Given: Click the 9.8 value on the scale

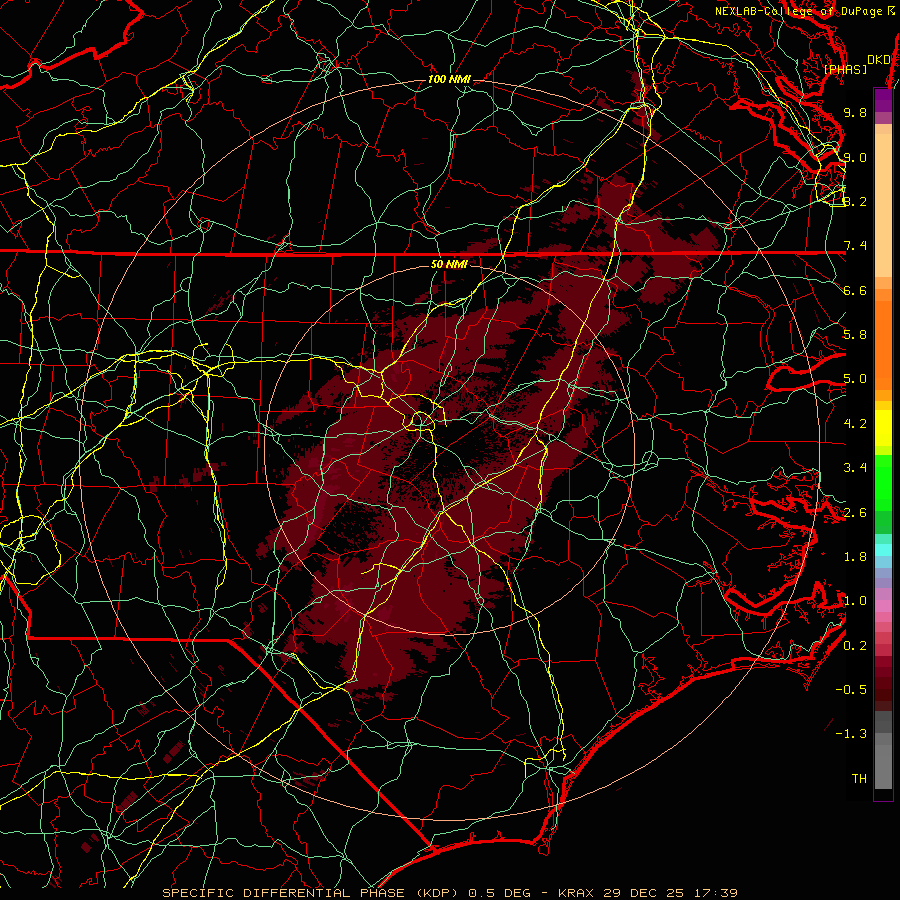Looking at the screenshot, I should pyautogui.click(x=855, y=112).
